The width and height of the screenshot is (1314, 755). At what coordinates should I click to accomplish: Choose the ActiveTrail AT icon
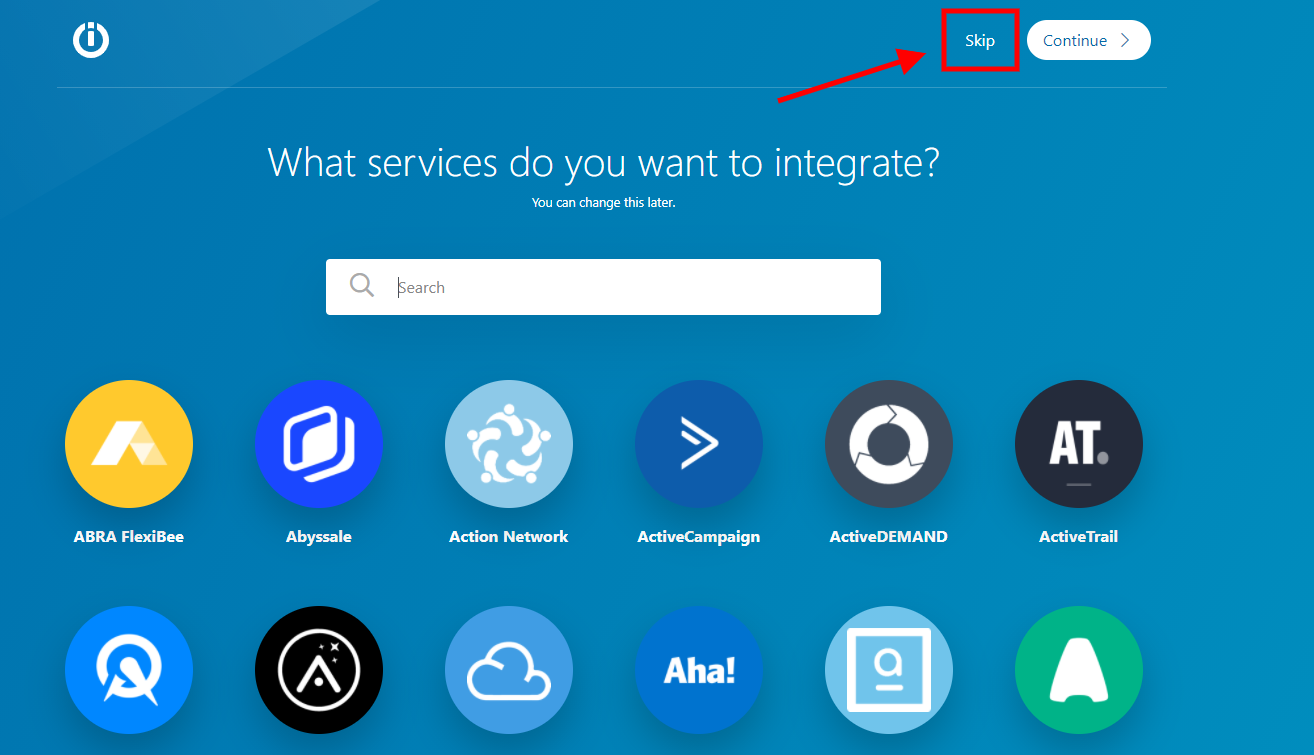(1079, 444)
